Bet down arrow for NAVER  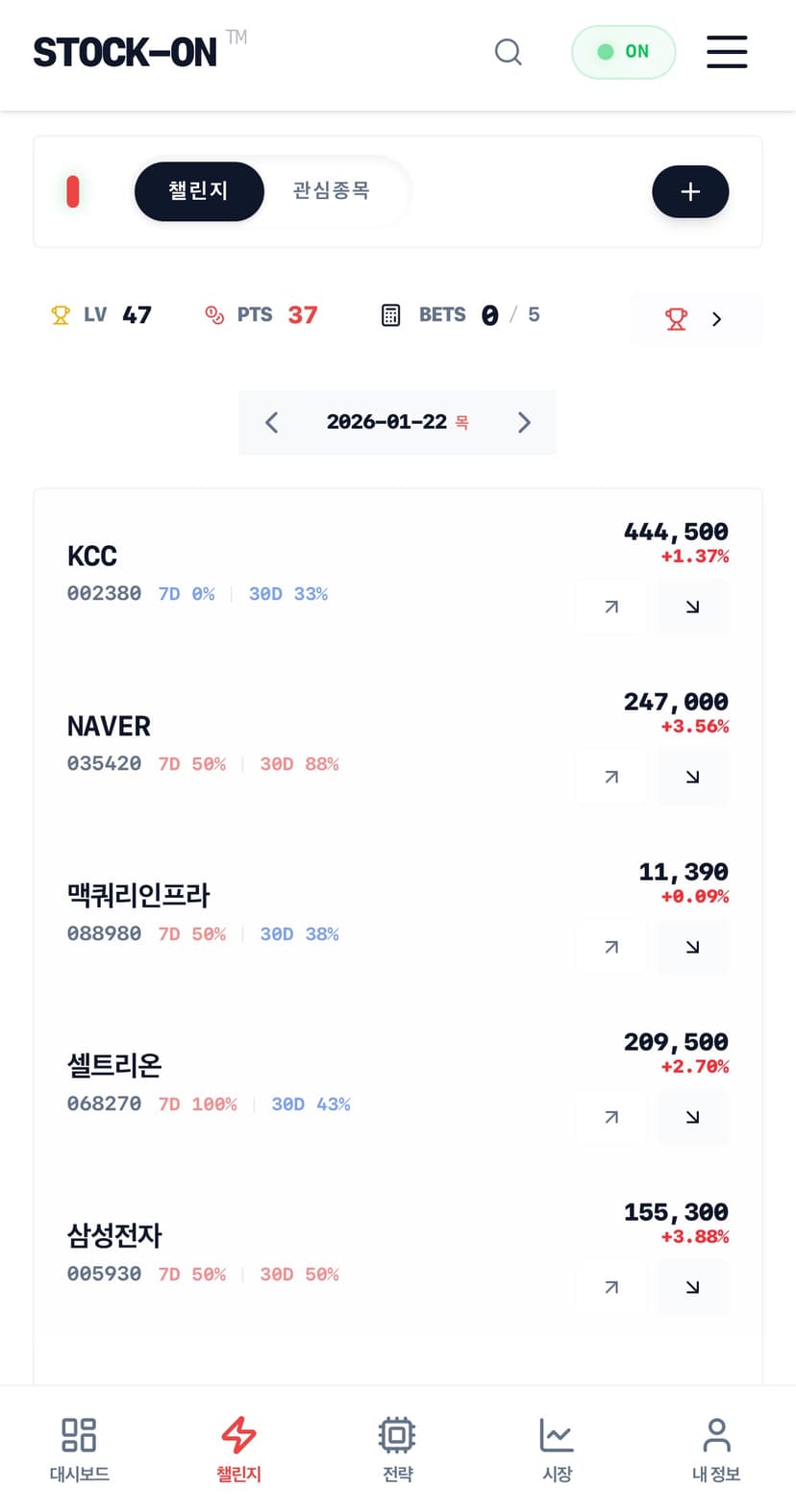692,777
